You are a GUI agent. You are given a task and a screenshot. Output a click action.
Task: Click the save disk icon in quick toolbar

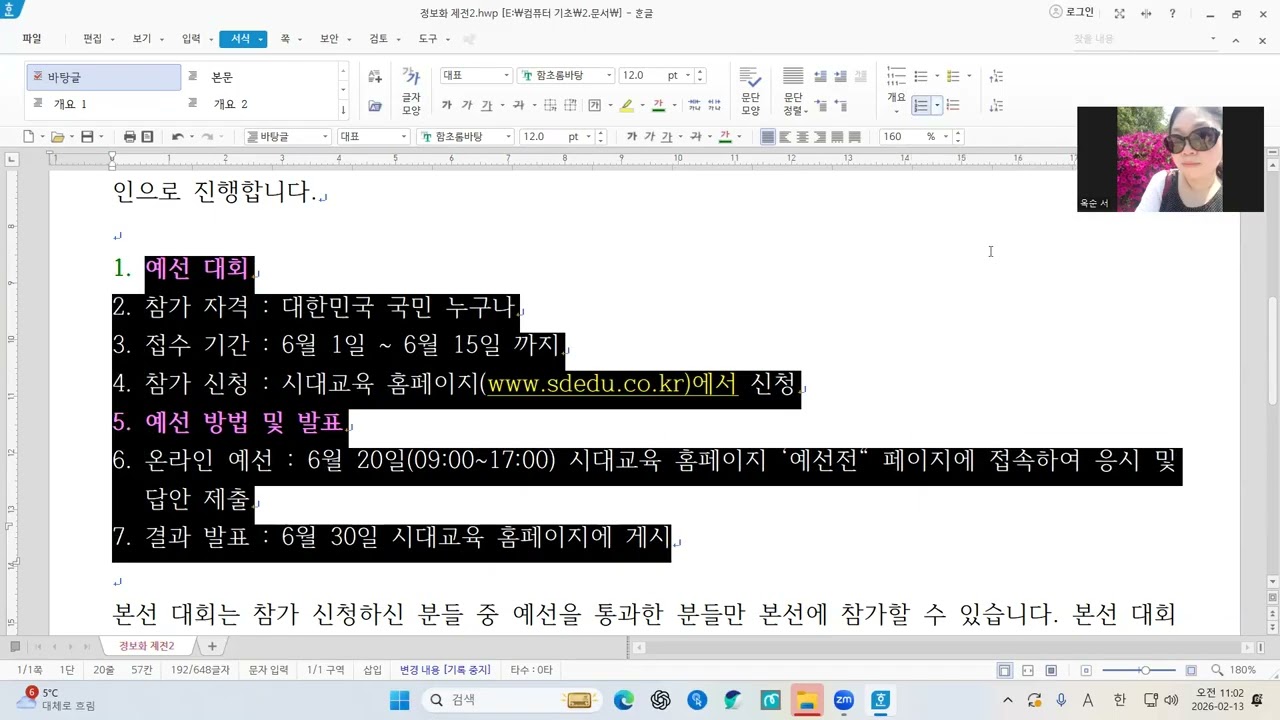pos(87,136)
